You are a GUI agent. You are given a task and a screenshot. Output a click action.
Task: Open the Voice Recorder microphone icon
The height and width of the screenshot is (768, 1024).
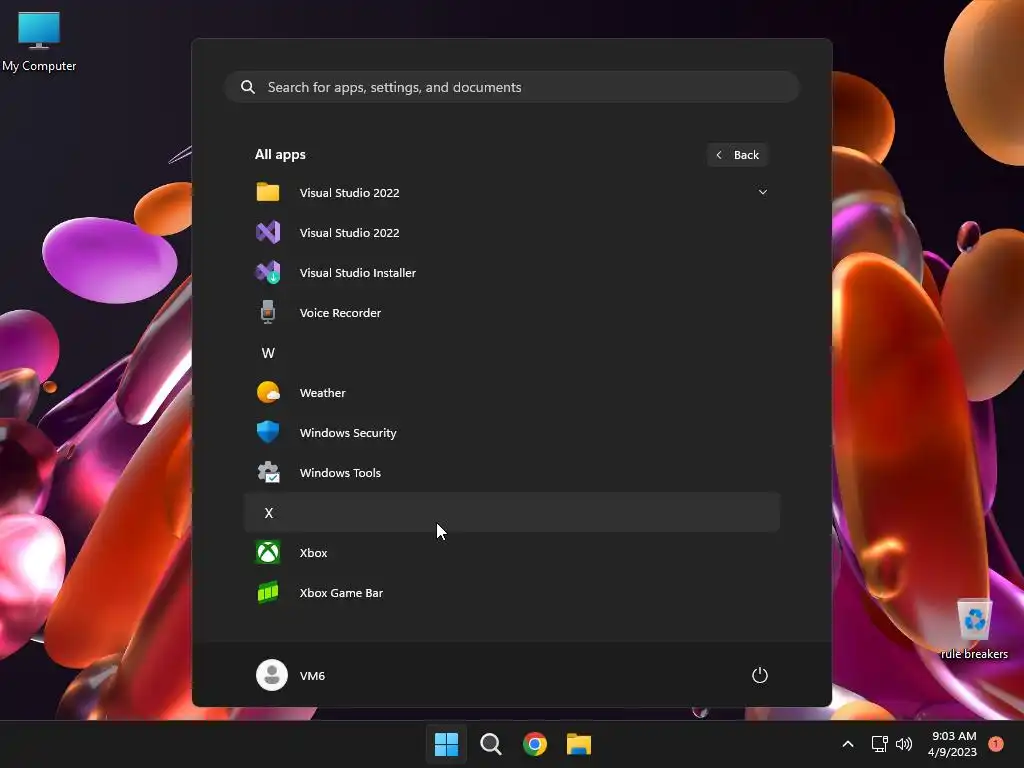click(268, 312)
